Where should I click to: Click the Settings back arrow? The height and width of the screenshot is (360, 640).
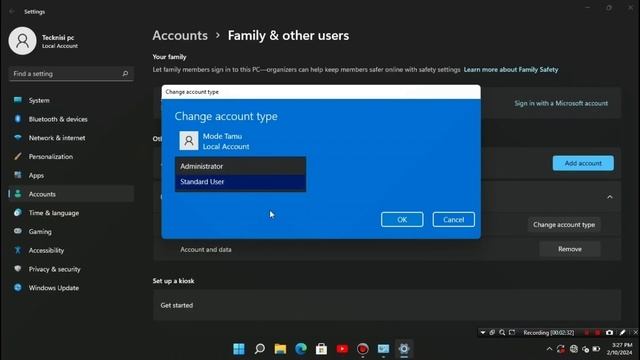(12, 12)
